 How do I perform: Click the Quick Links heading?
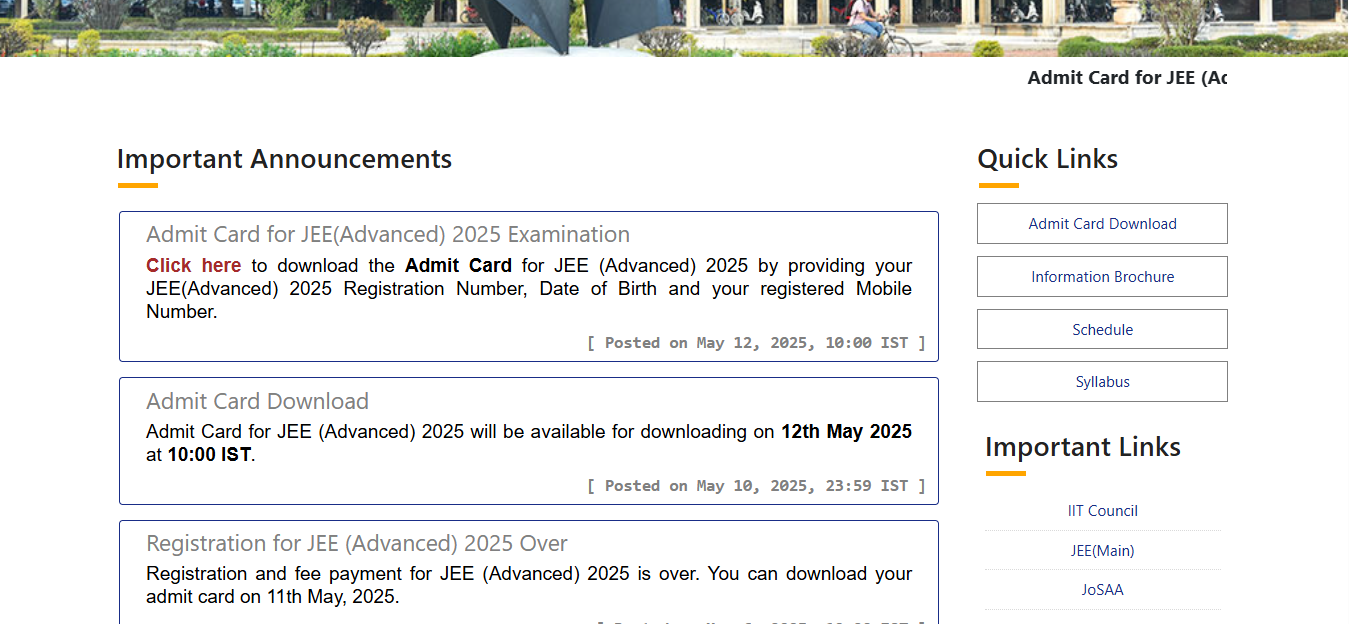1047,158
